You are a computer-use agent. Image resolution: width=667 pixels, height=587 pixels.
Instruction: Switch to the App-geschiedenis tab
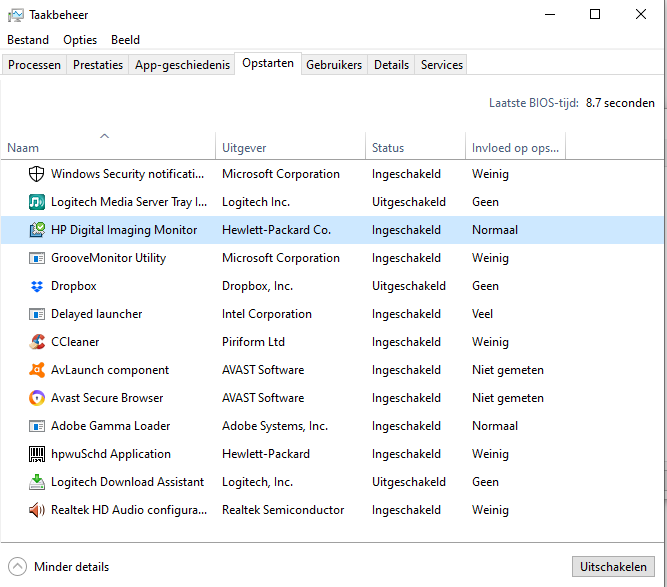pyautogui.click(x=182, y=65)
